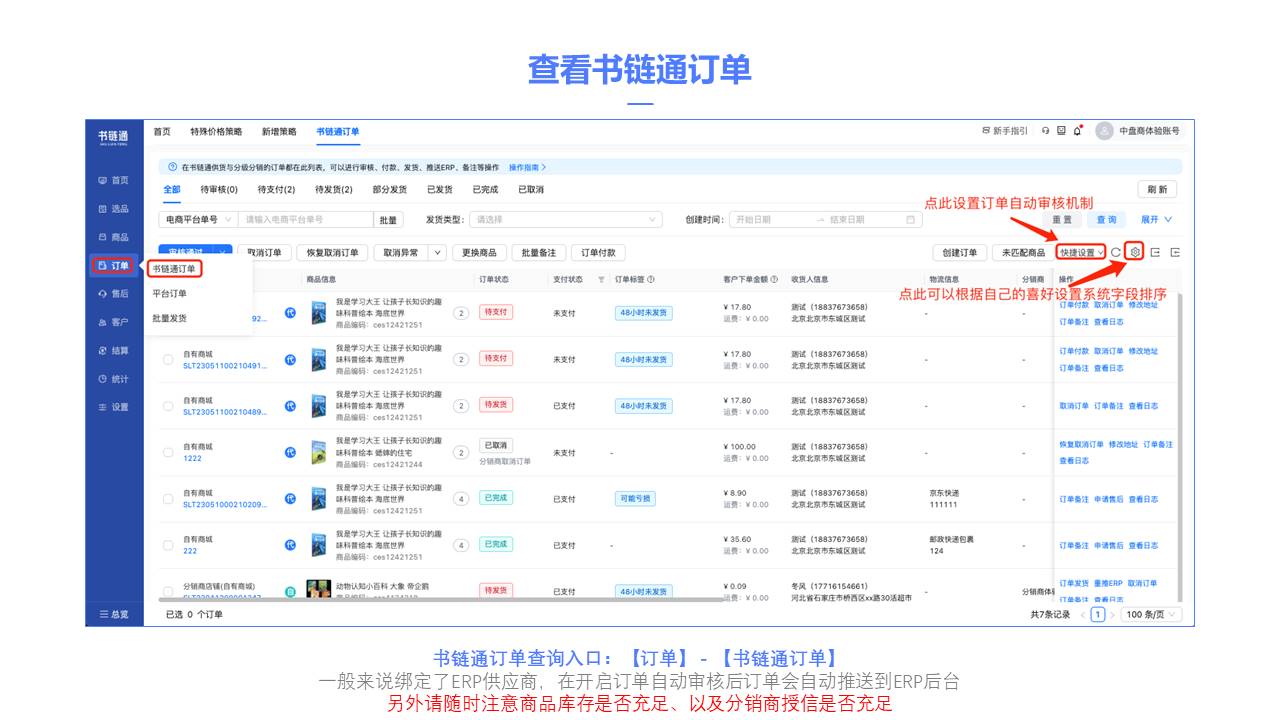Image resolution: width=1280 pixels, height=720 pixels.
Task: Choose 书链通订单 in the flyout menu
Action: click(x=174, y=269)
